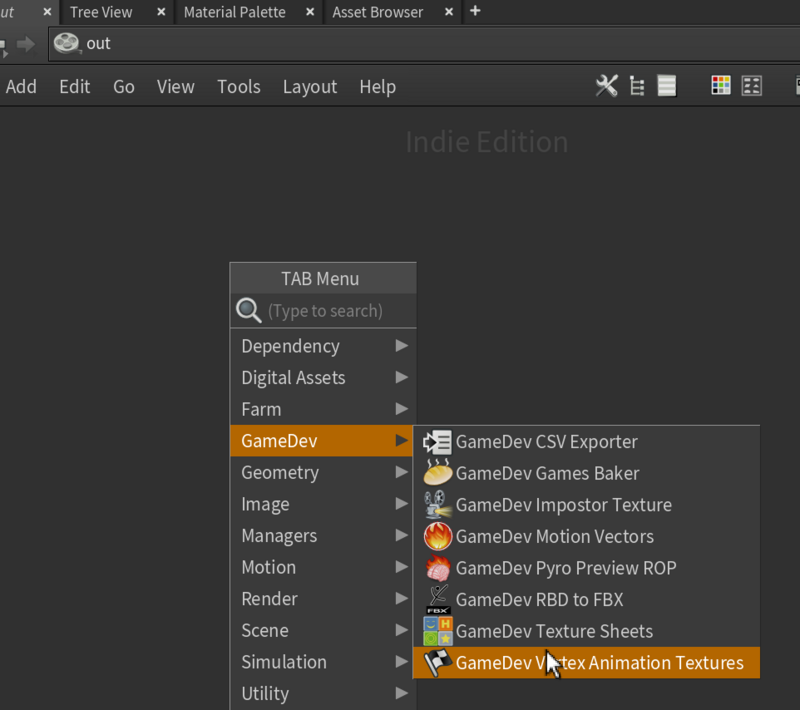The width and height of the screenshot is (800, 710).
Task: Expand the Digital Assets submenu
Action: tap(323, 377)
